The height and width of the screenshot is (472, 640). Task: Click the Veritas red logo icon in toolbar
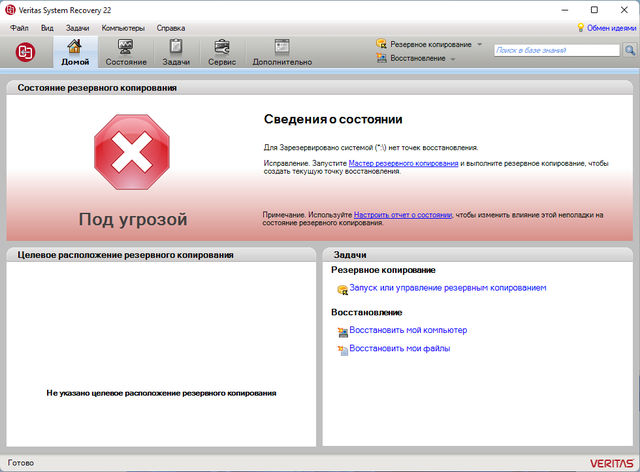24,51
